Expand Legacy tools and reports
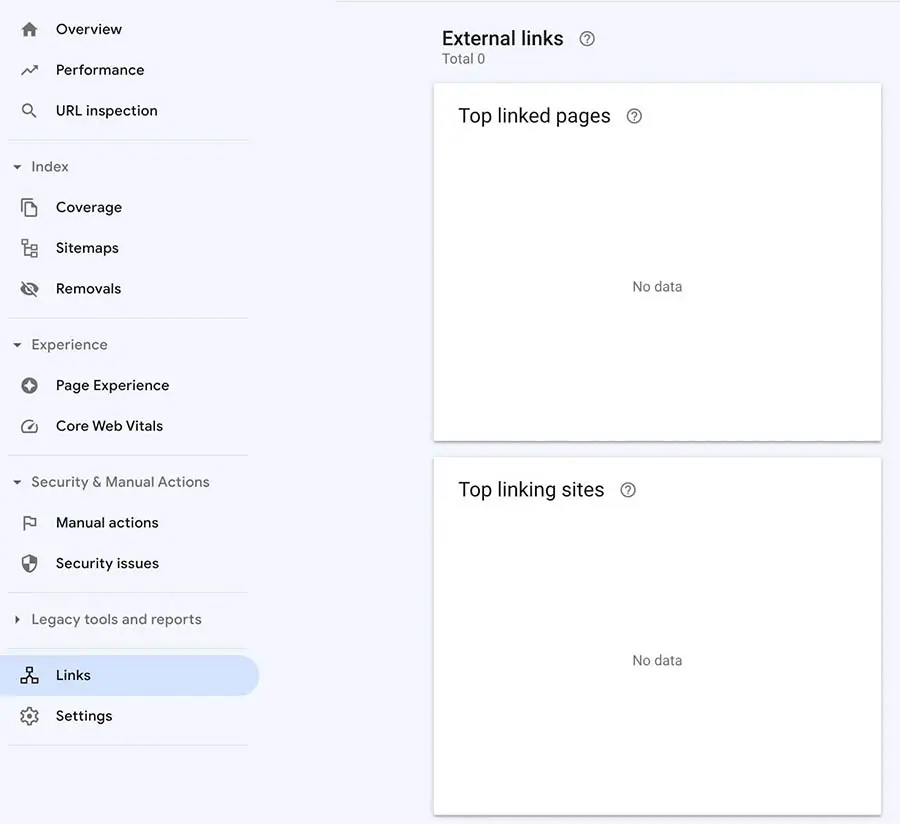This screenshot has height=824, width=900. click(x=17, y=620)
